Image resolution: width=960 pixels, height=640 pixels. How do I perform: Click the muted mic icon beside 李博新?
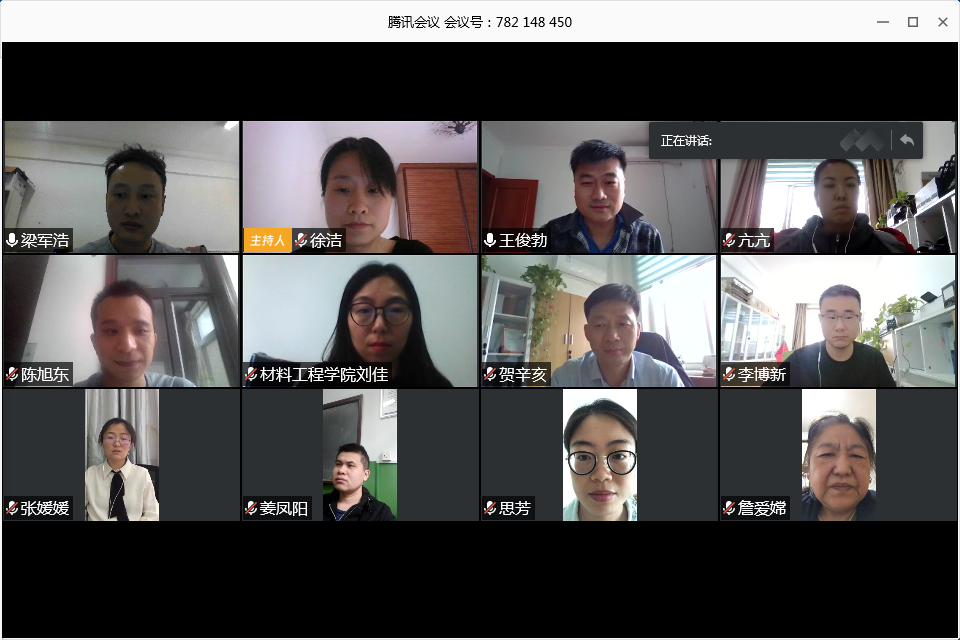(729, 374)
